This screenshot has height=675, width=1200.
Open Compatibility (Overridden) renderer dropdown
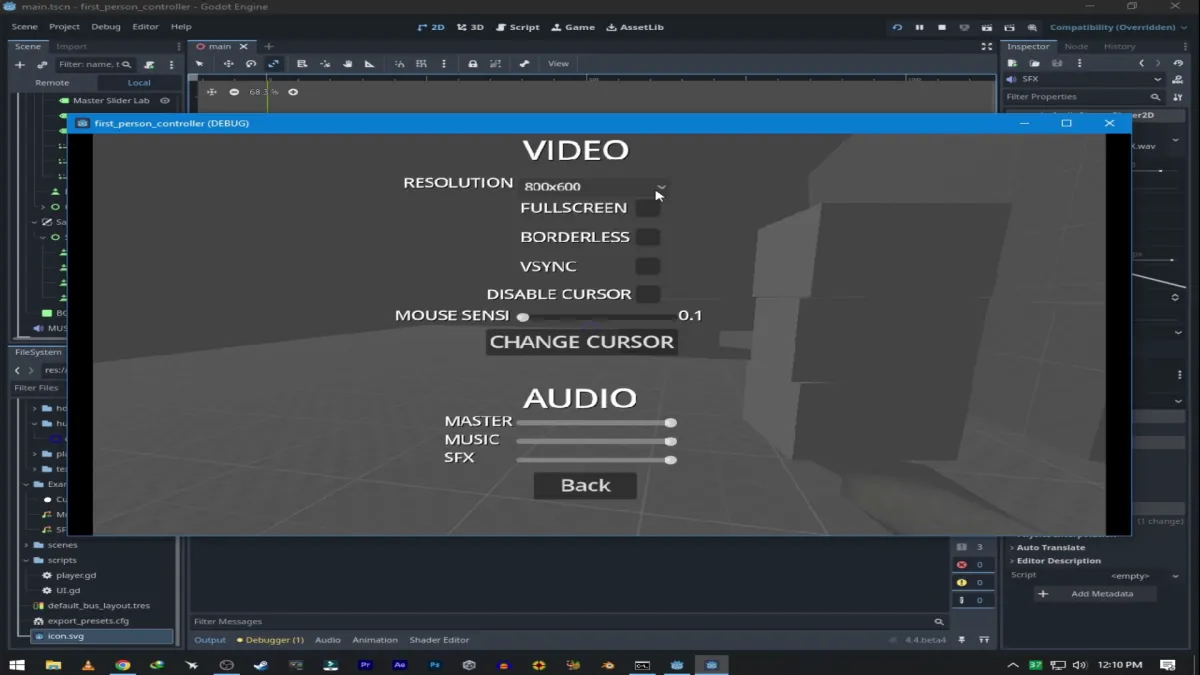pos(1118,27)
